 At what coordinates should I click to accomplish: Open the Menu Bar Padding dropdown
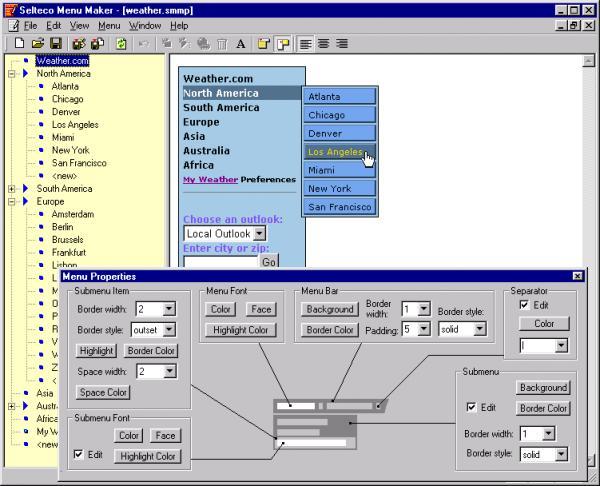tap(424, 329)
